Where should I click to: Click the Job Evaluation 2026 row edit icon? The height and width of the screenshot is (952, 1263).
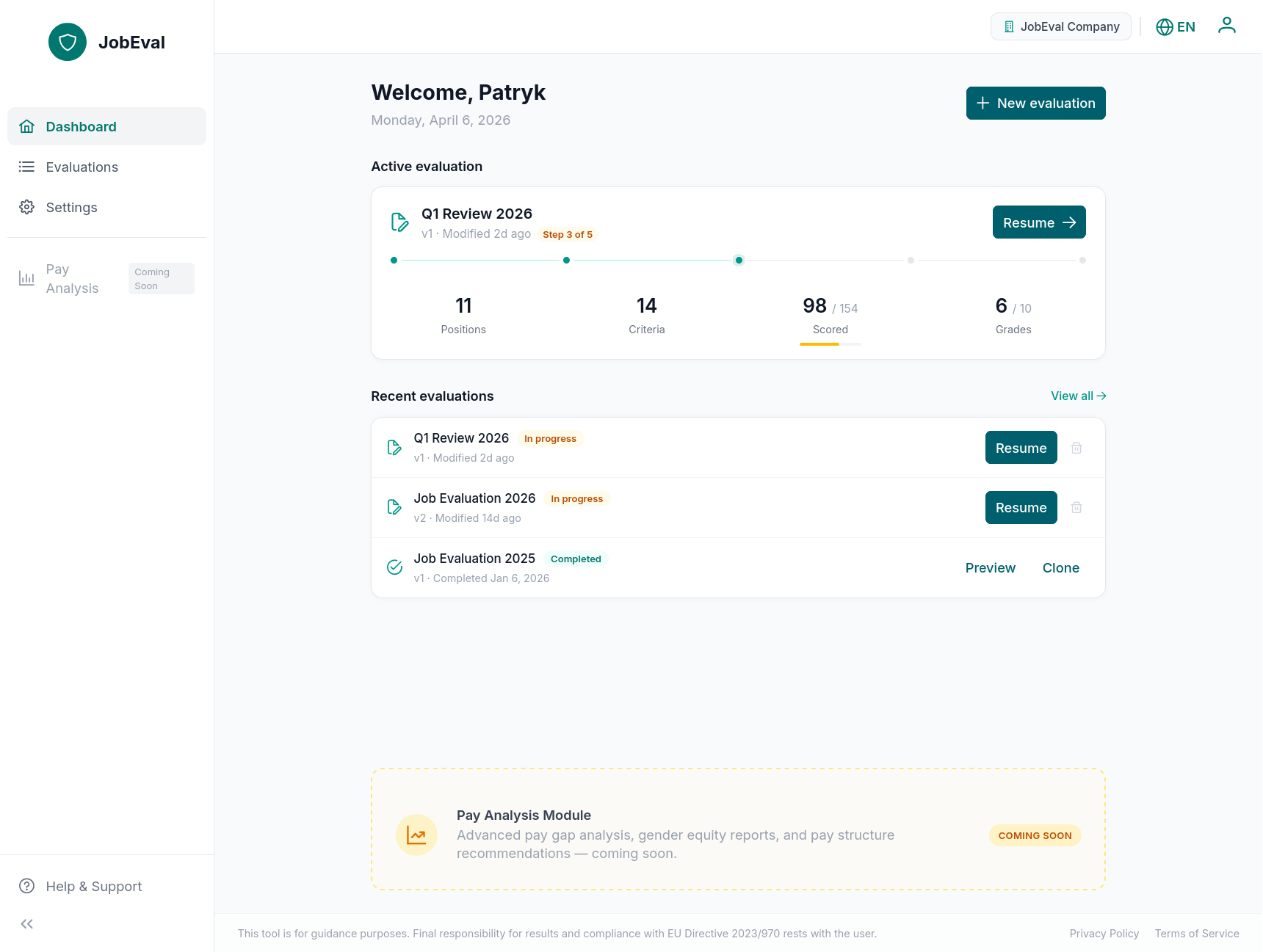click(x=394, y=507)
